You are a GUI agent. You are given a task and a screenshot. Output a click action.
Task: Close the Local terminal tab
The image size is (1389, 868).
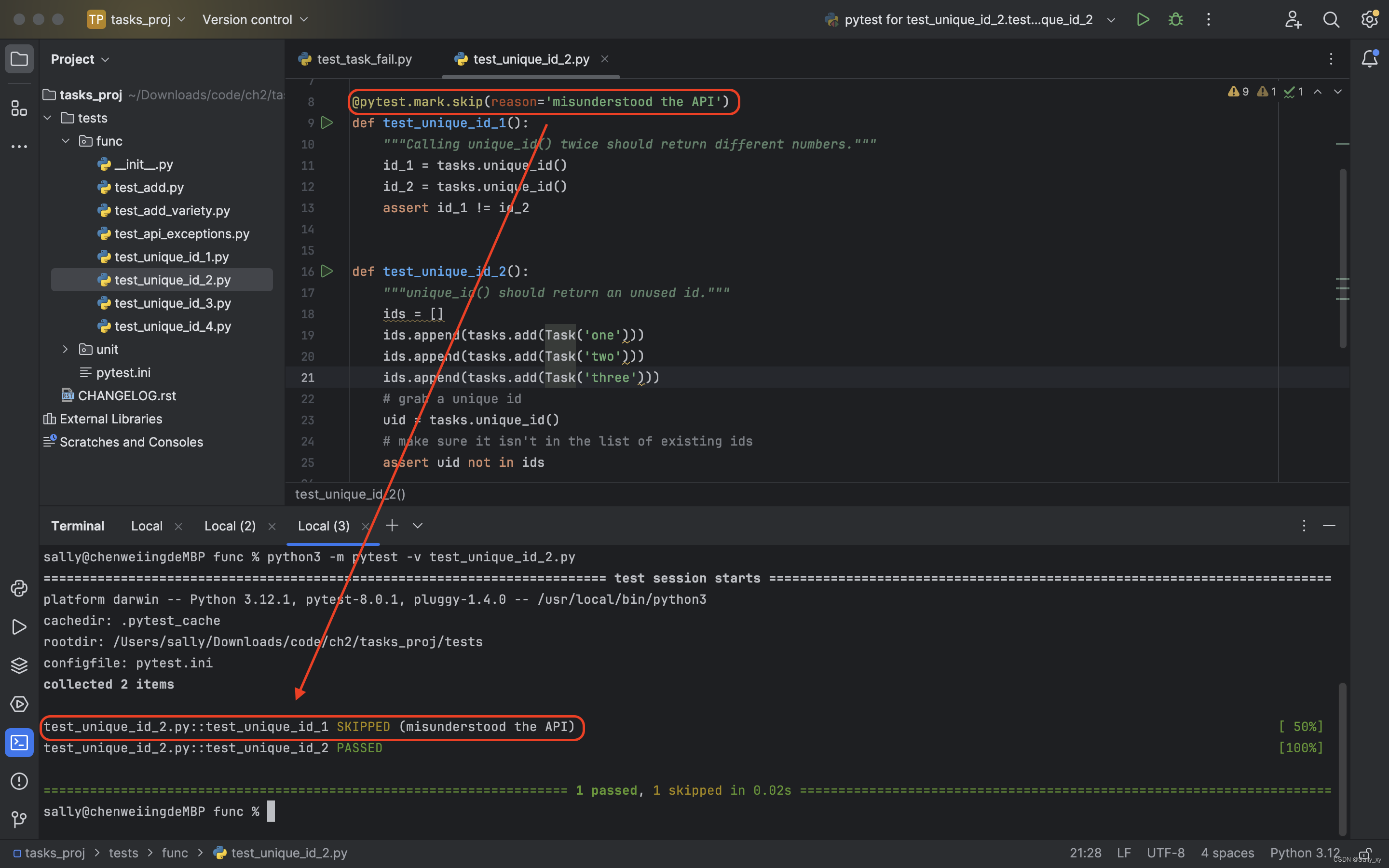pos(178,527)
